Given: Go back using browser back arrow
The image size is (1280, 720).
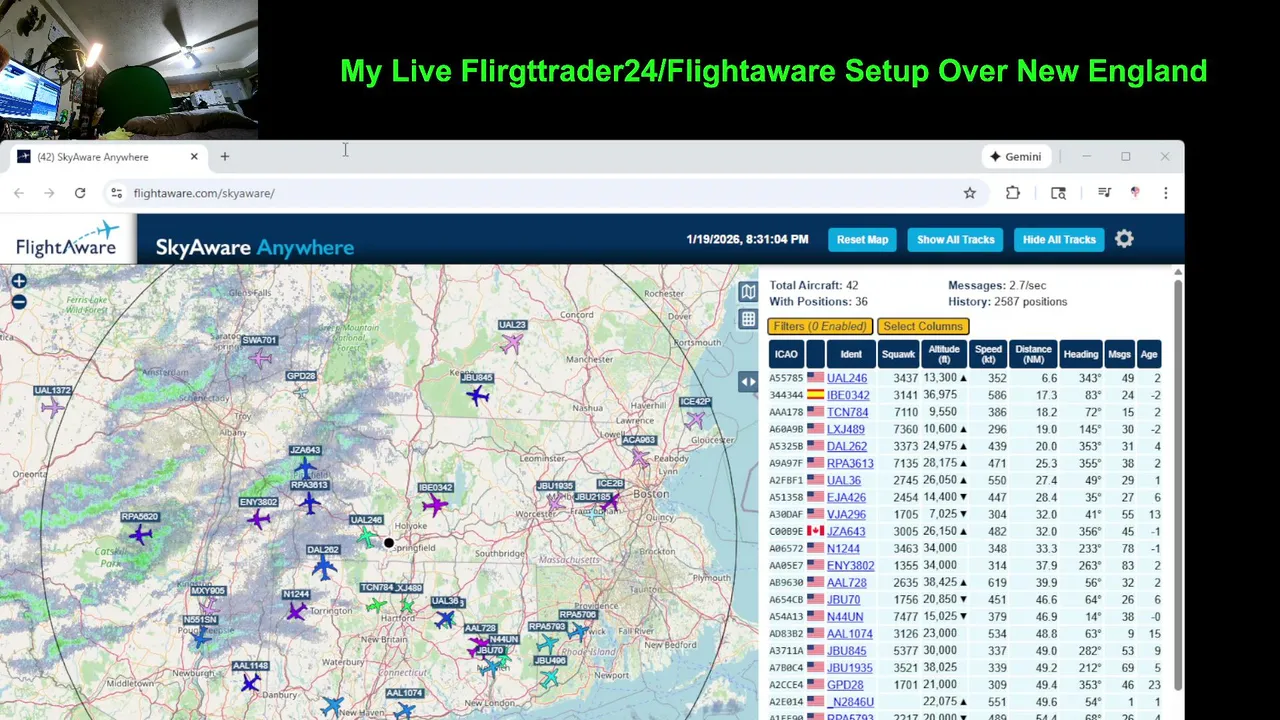Looking at the screenshot, I should (19, 193).
